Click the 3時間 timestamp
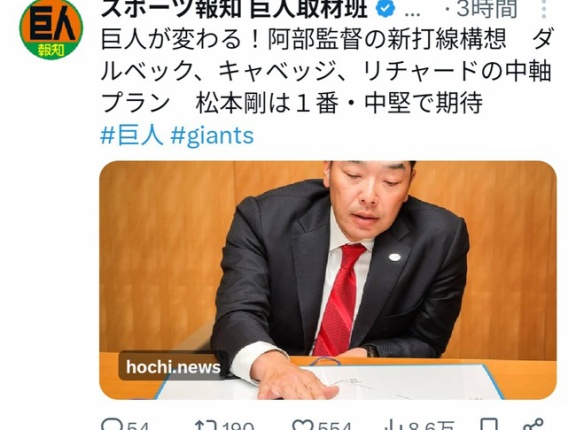The width and height of the screenshot is (576, 430). coord(486,9)
